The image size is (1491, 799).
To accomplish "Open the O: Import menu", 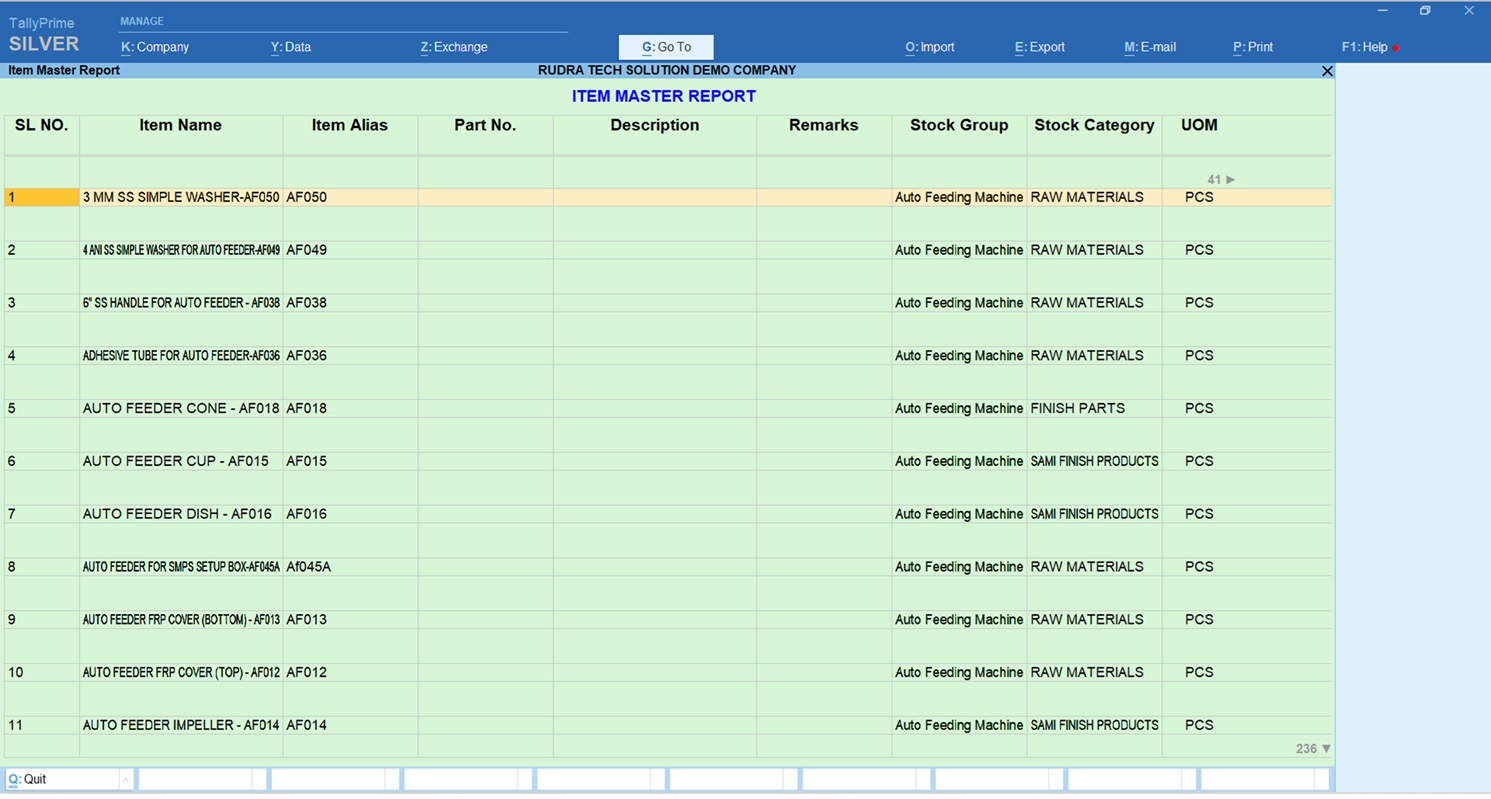I will tap(930, 47).
